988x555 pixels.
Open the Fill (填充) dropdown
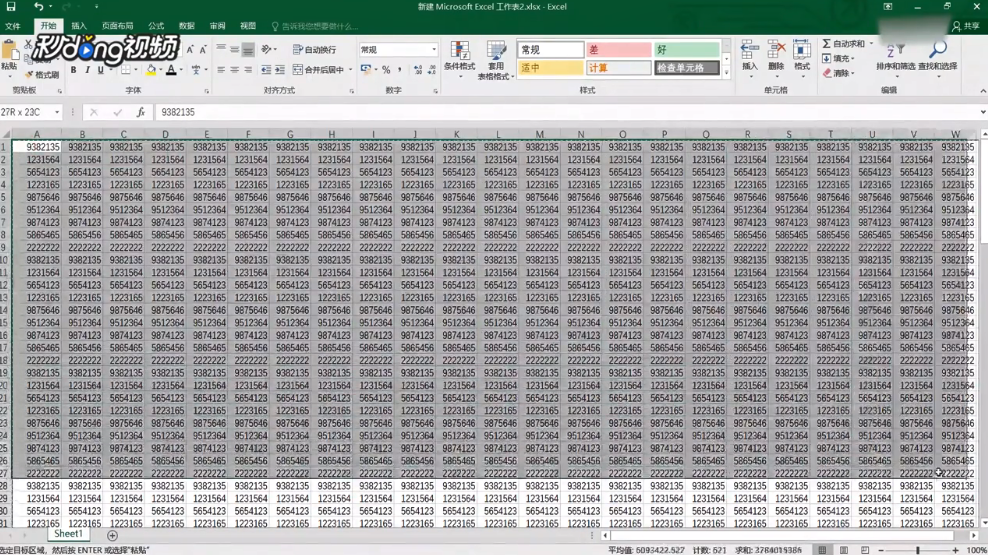coord(839,59)
